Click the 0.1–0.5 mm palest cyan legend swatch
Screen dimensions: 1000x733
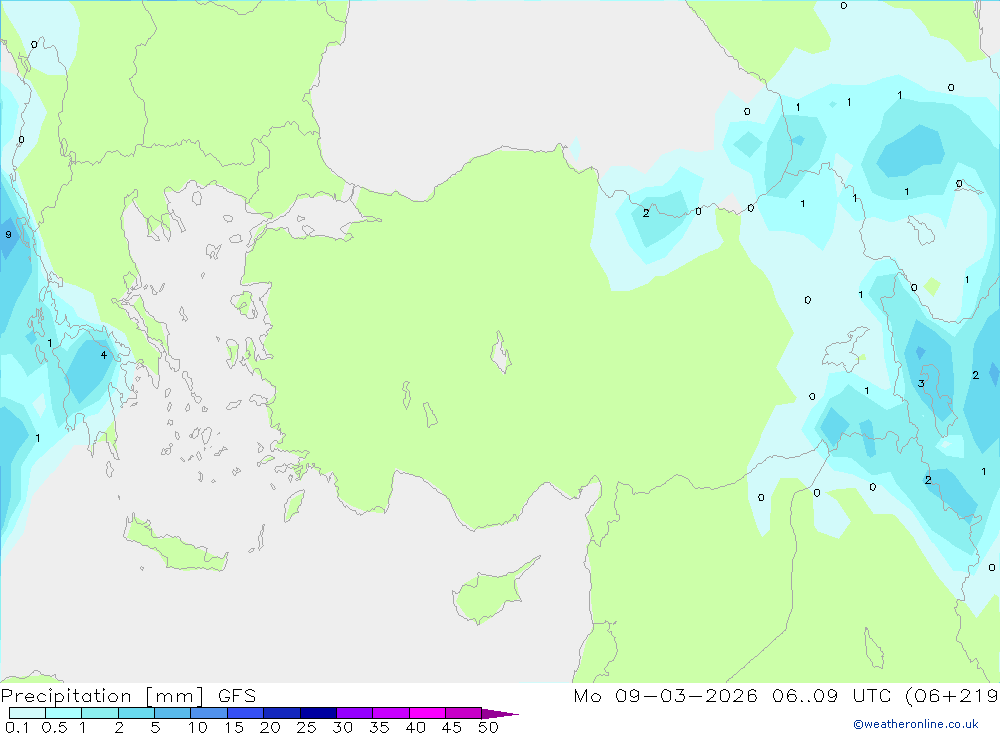pos(27,713)
